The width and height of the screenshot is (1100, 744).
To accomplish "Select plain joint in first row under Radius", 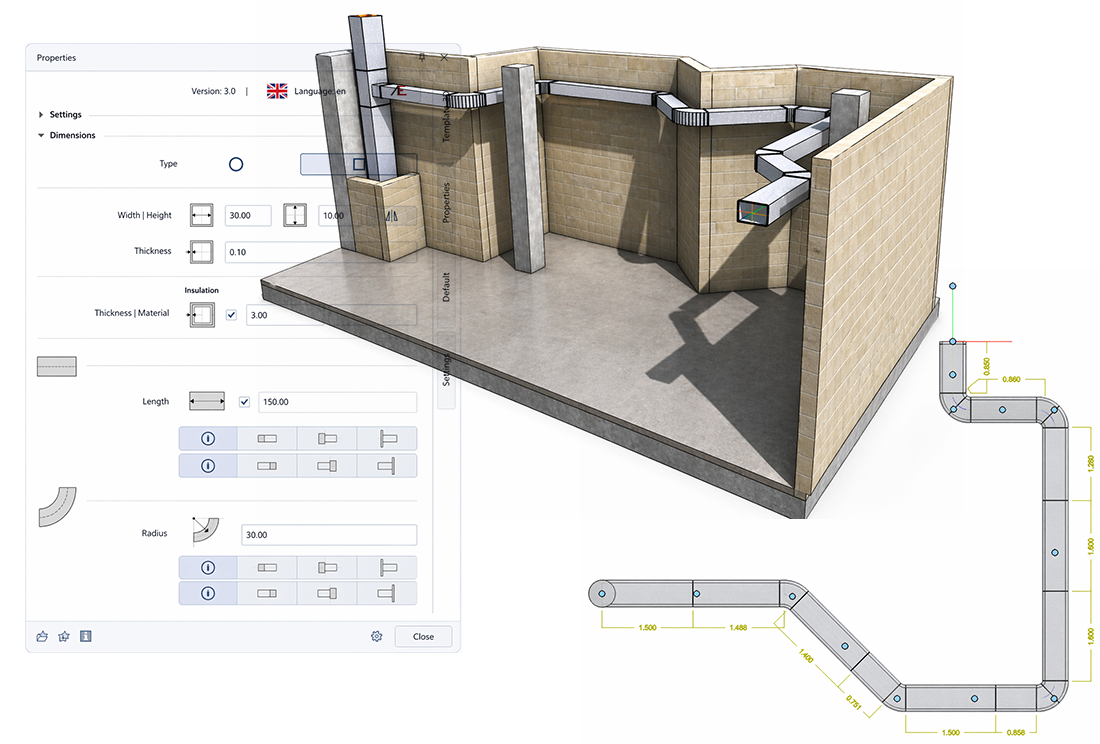I will (x=267, y=567).
